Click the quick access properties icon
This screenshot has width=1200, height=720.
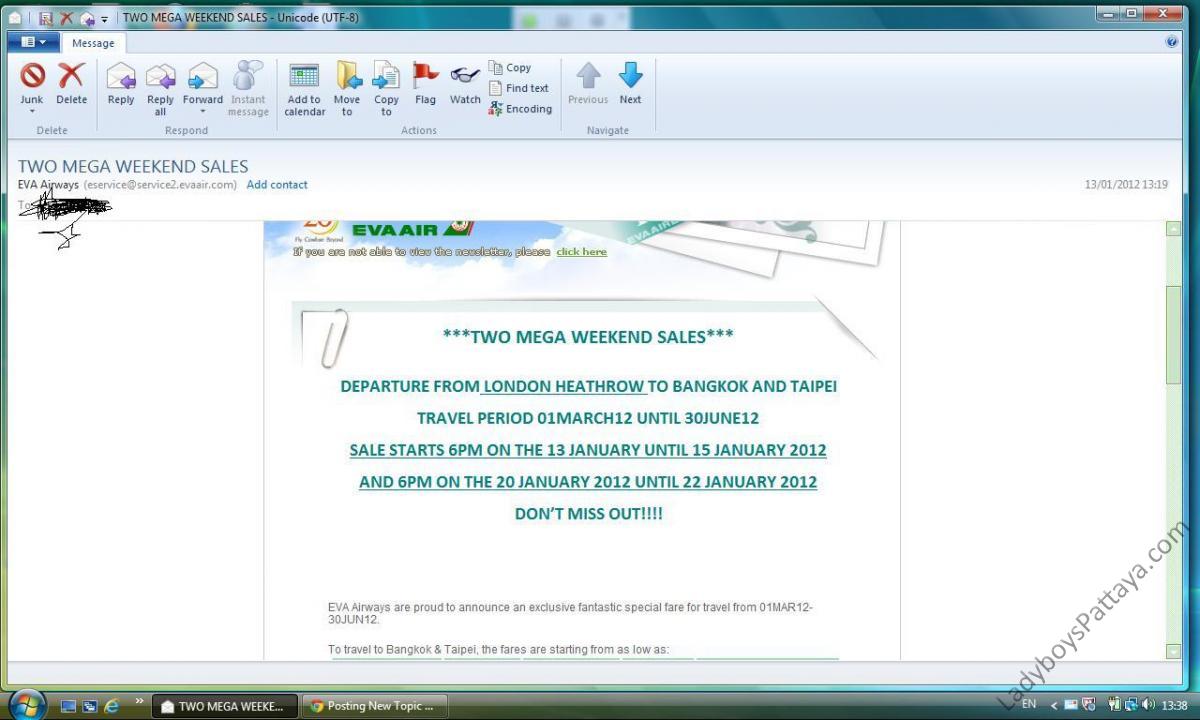(x=46, y=18)
